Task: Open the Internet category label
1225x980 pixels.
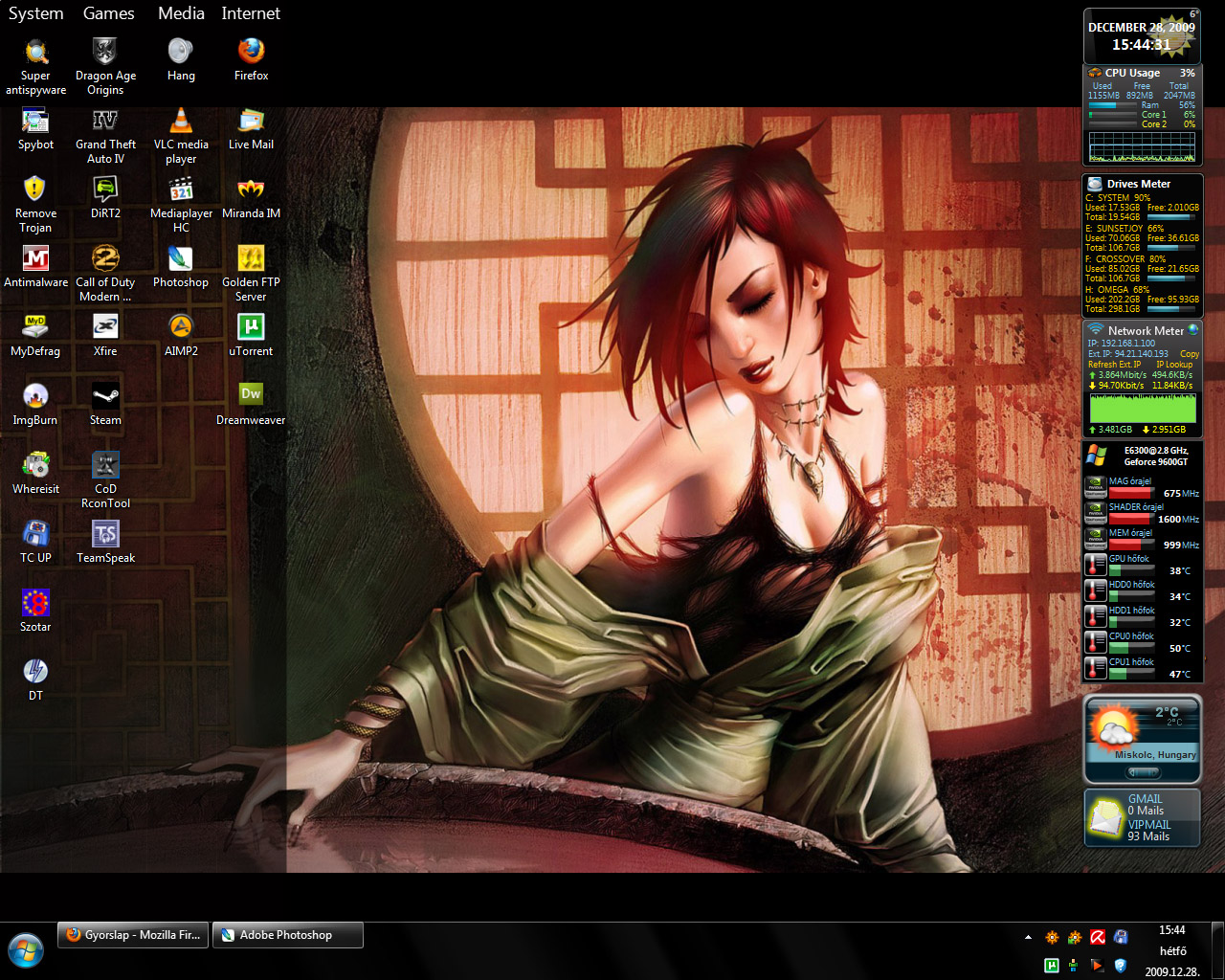Action: point(251,13)
